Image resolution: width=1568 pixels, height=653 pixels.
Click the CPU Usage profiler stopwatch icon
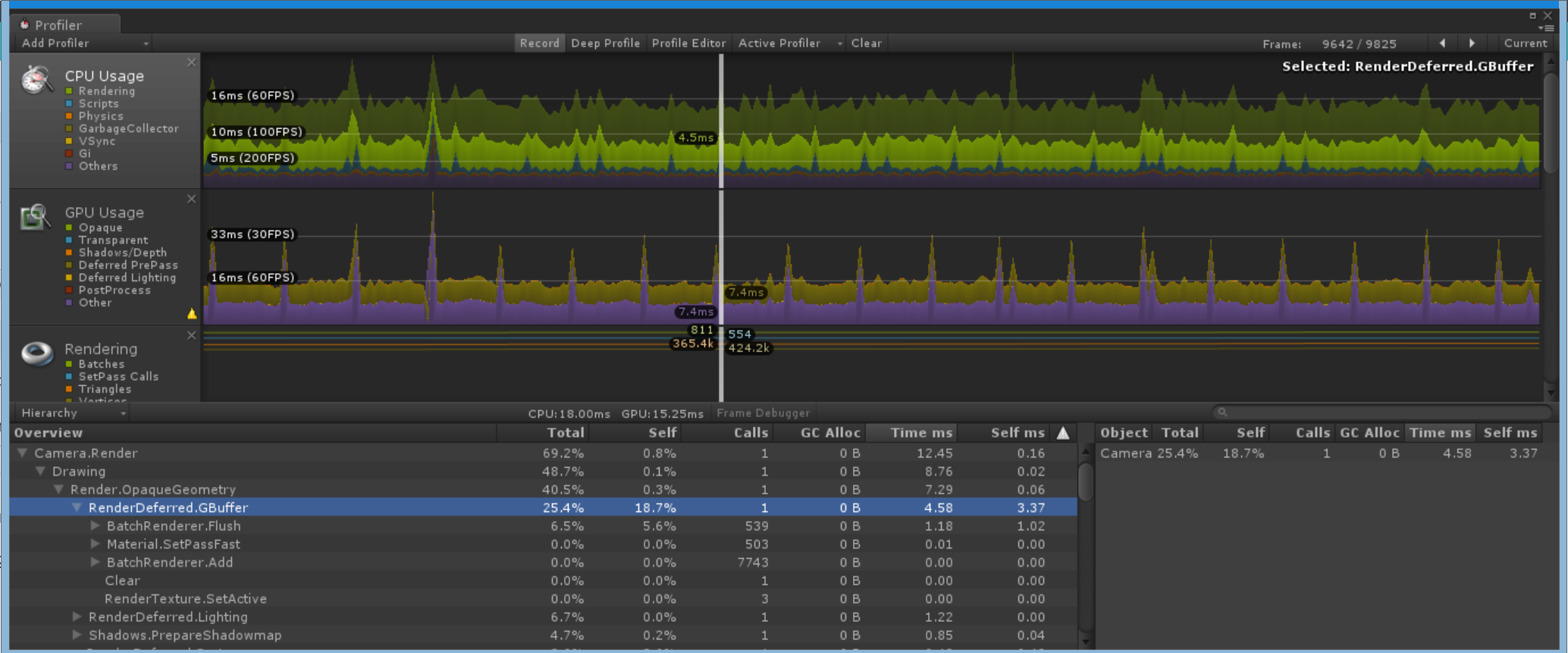coord(36,79)
